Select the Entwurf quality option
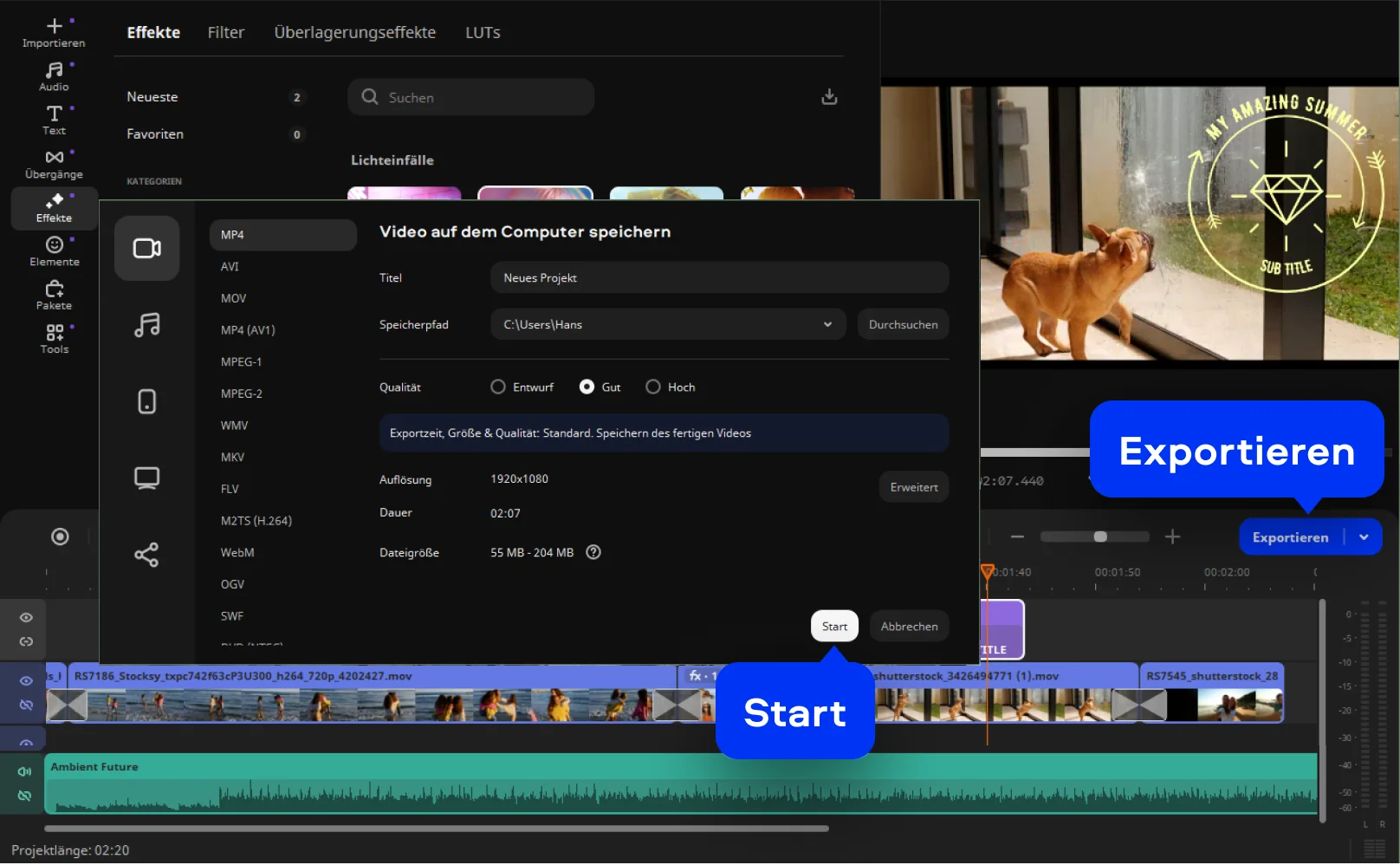The image size is (1400, 865). tap(498, 387)
